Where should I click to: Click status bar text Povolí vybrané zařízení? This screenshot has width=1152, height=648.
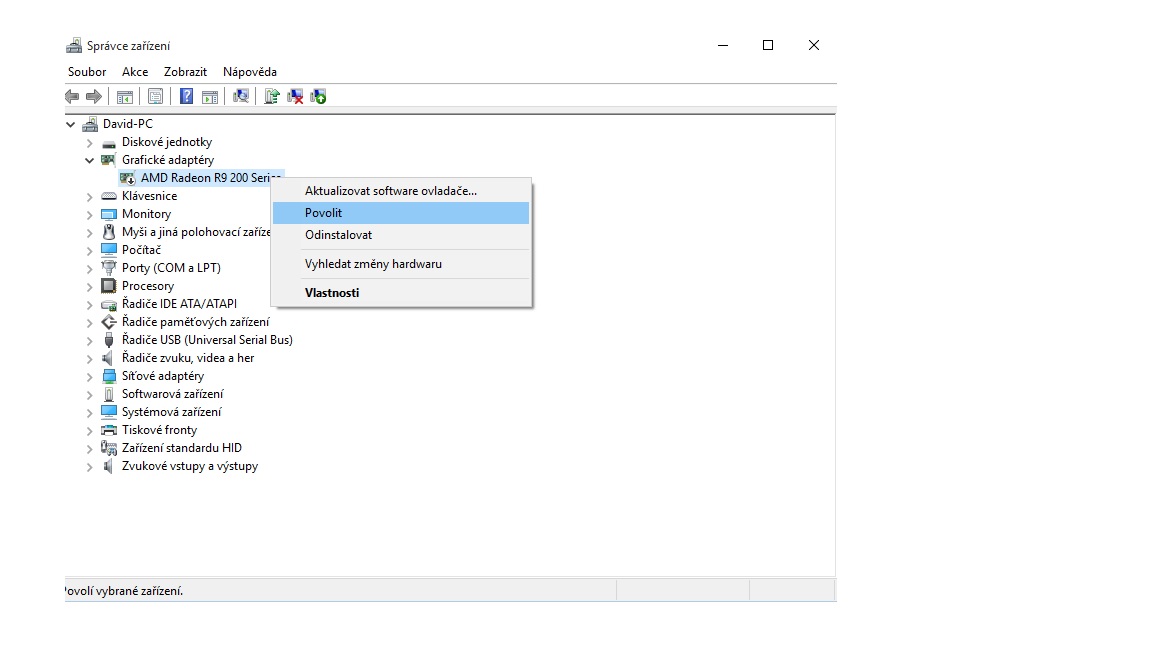123,591
